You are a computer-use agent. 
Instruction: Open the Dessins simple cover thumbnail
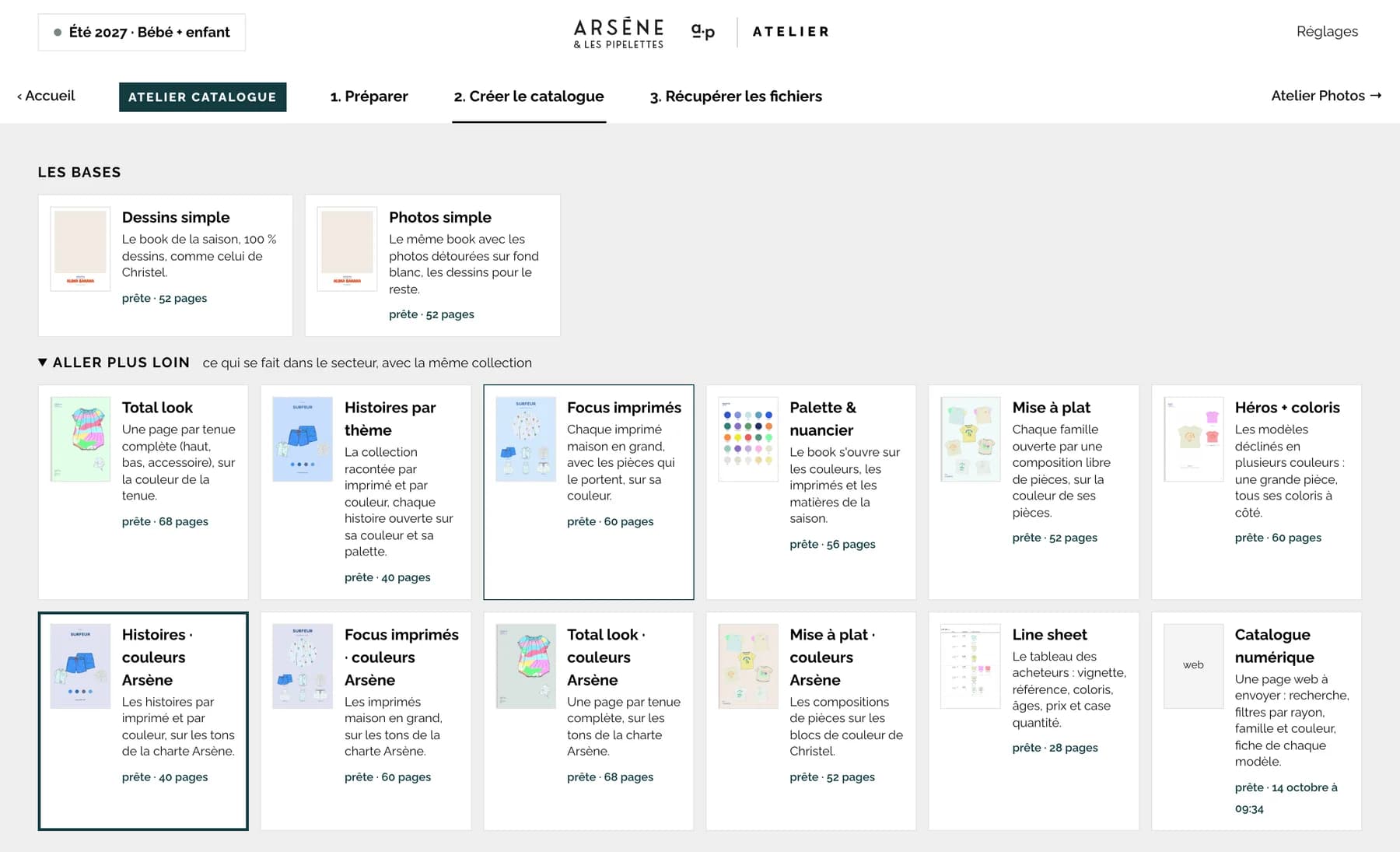[80, 249]
